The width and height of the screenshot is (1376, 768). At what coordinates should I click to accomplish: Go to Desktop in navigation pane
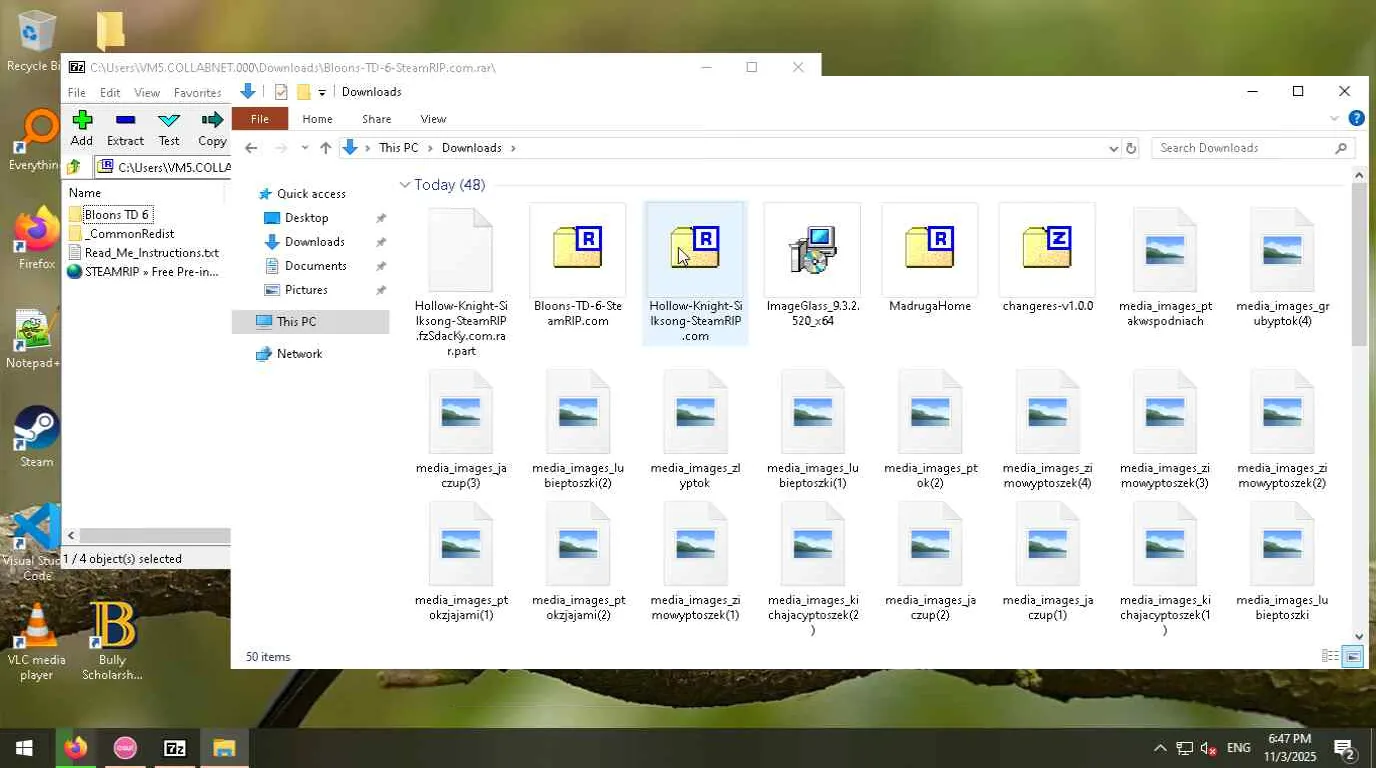[306, 218]
